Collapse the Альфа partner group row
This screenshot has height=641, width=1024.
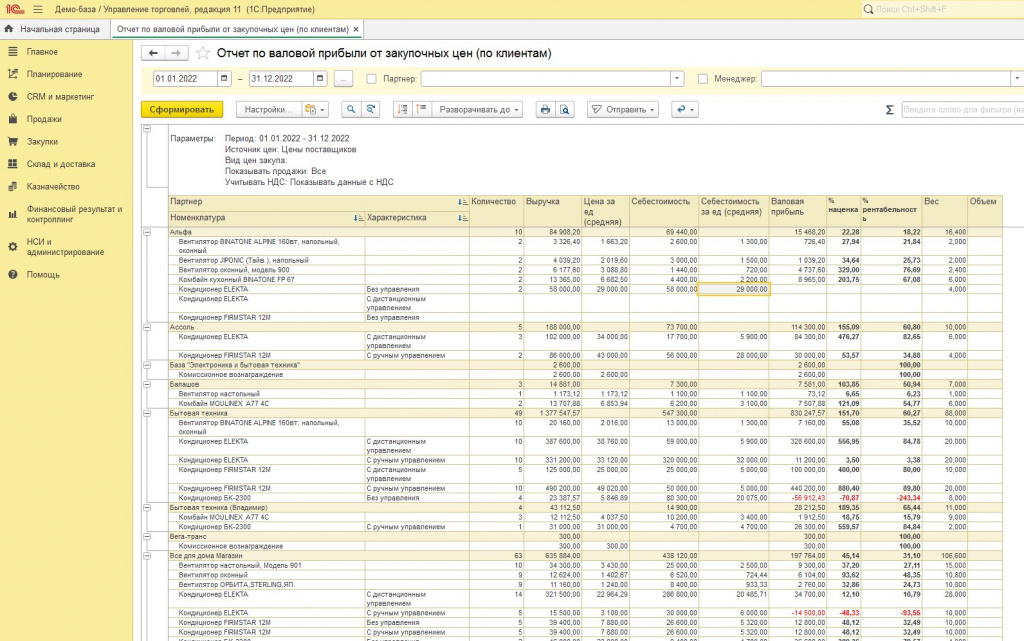pyautogui.click(x=148, y=232)
